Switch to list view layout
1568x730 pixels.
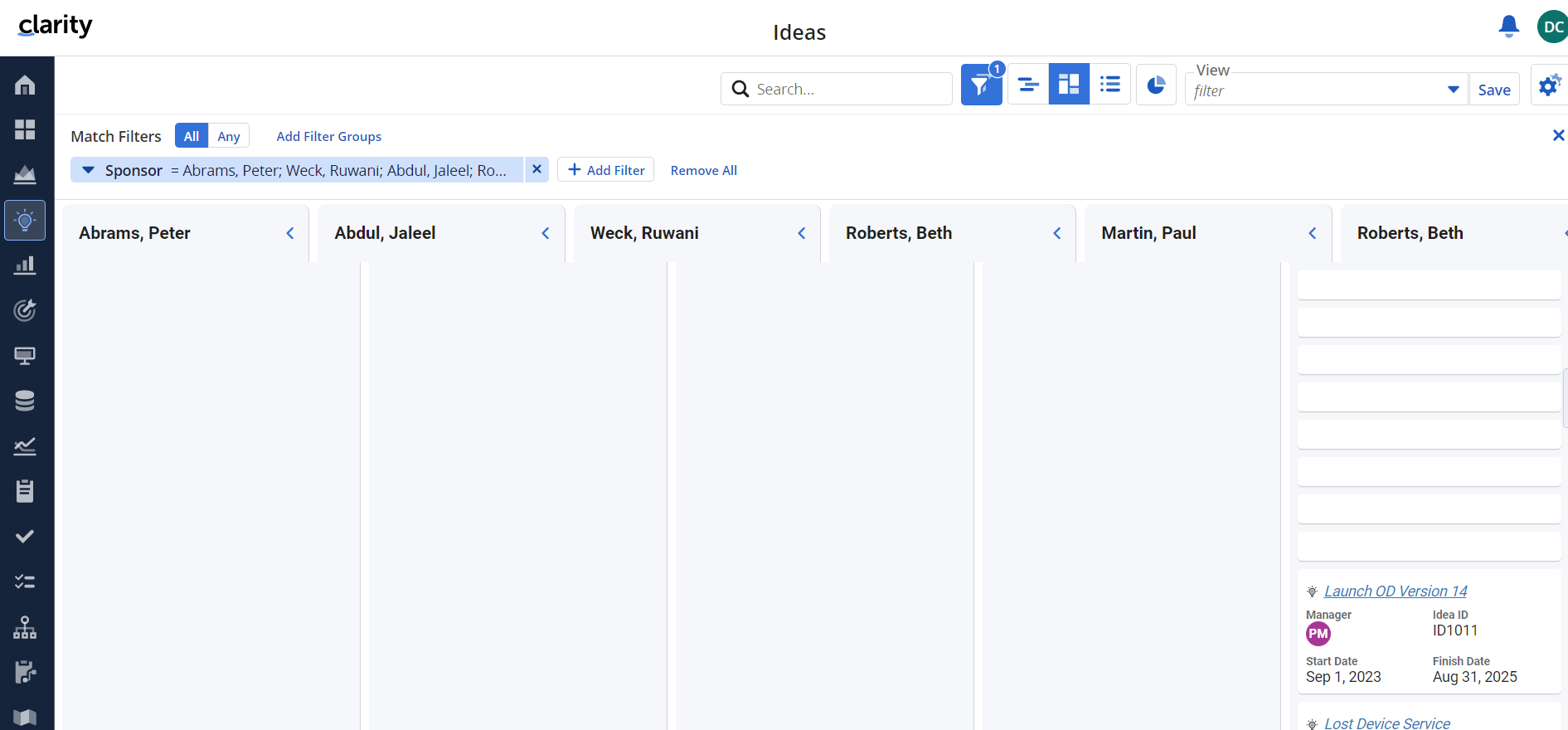(1109, 85)
